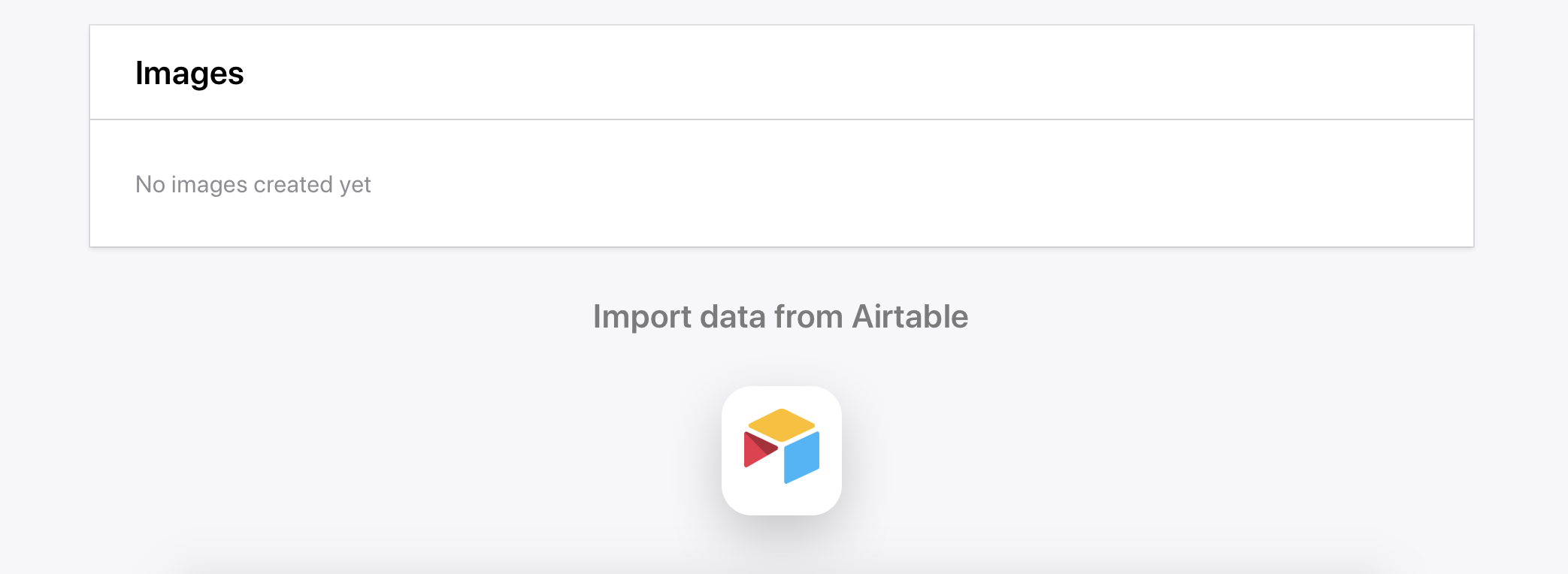
Task: Click empty space in the Images header bar
Action: (827, 73)
